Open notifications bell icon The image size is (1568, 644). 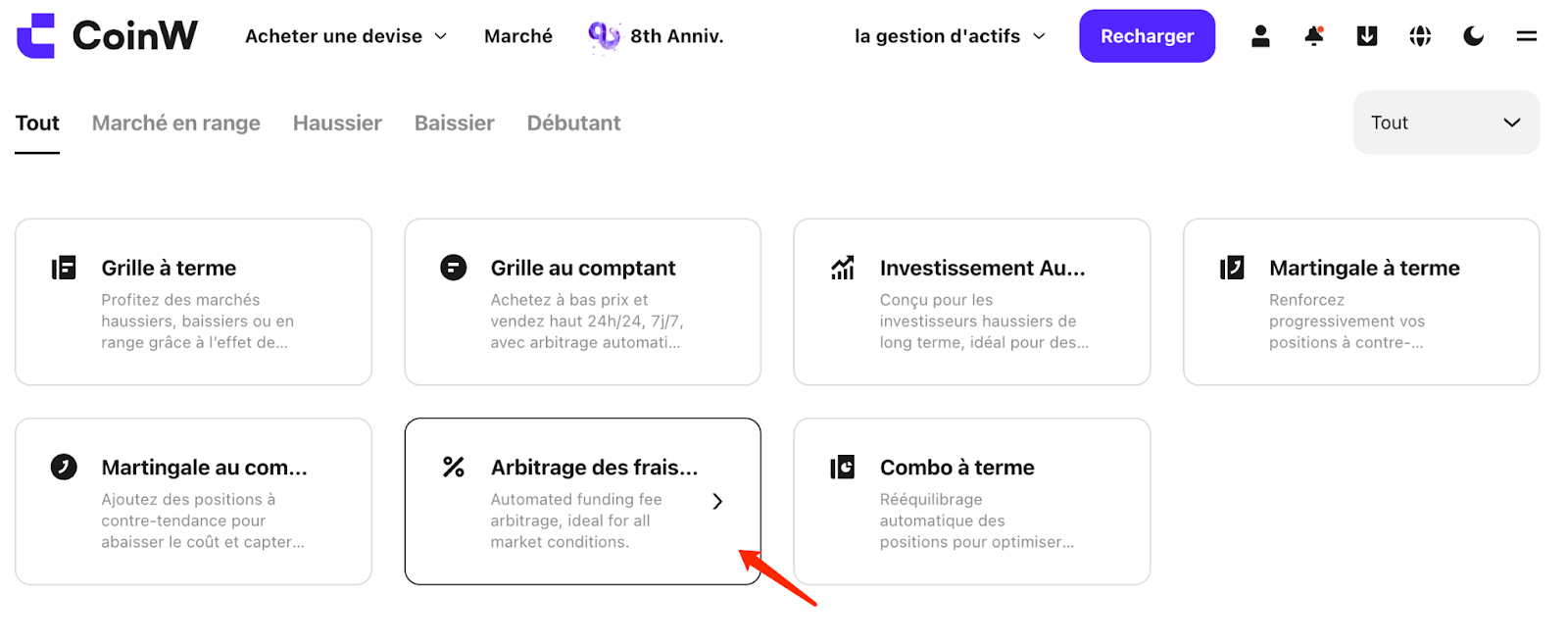(x=1314, y=36)
